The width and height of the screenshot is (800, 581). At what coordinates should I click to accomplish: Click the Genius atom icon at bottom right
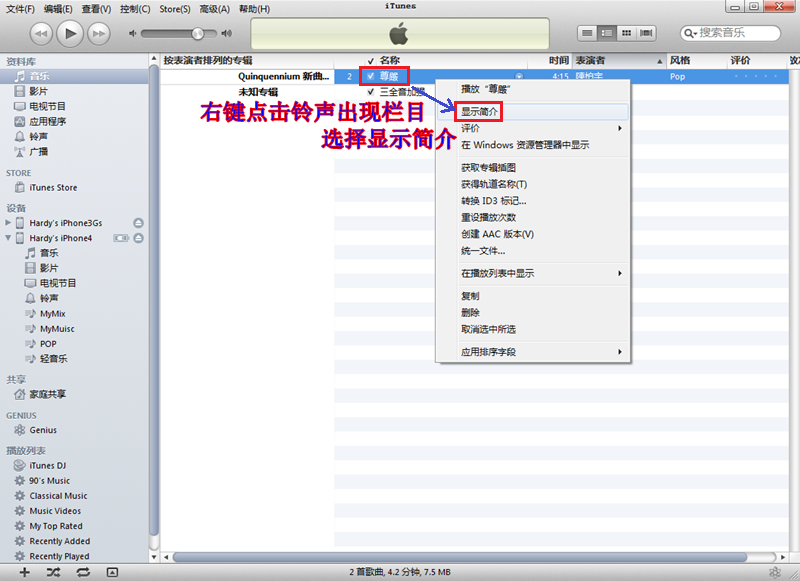pos(775,572)
